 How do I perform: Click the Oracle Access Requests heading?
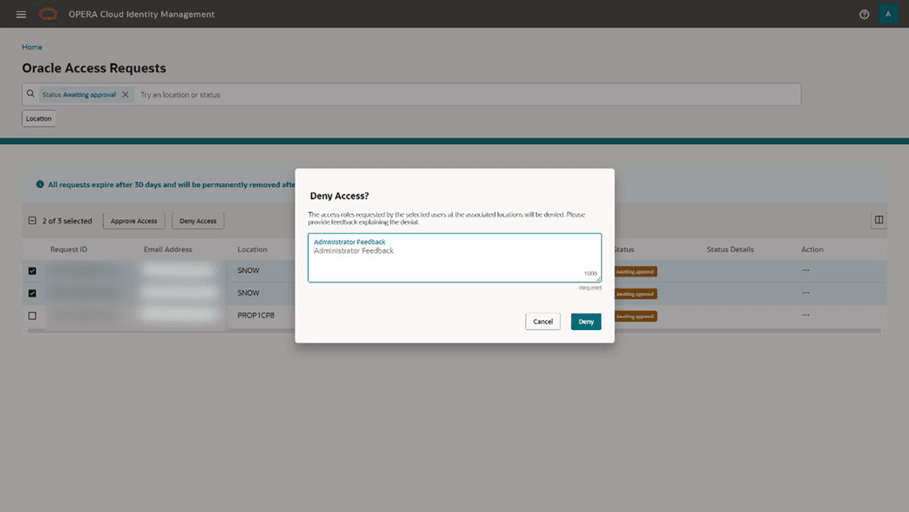94,68
